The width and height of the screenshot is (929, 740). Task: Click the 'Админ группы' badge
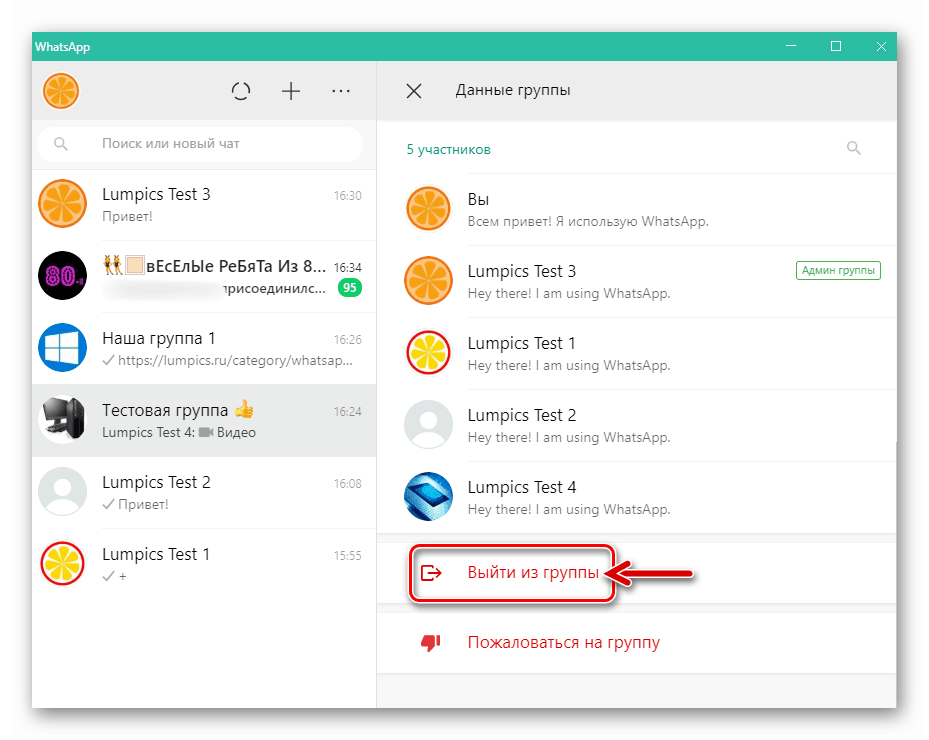click(838, 270)
